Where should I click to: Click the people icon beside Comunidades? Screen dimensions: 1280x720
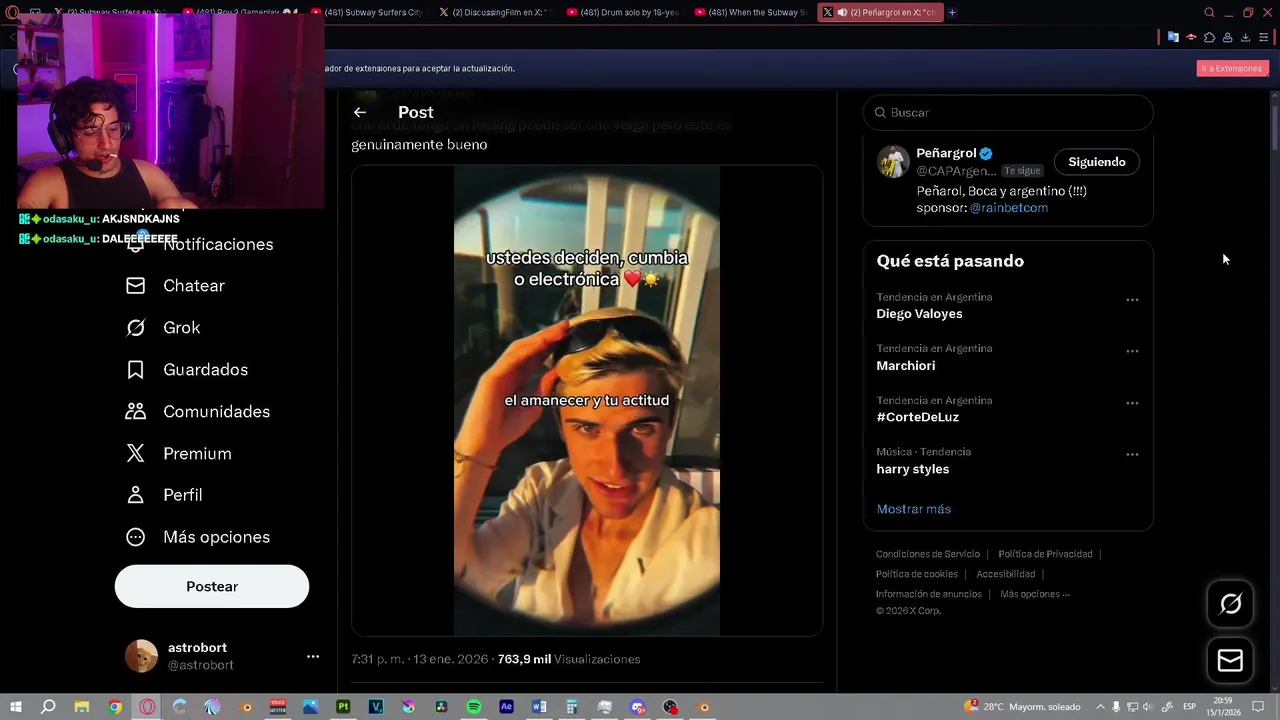(x=136, y=412)
